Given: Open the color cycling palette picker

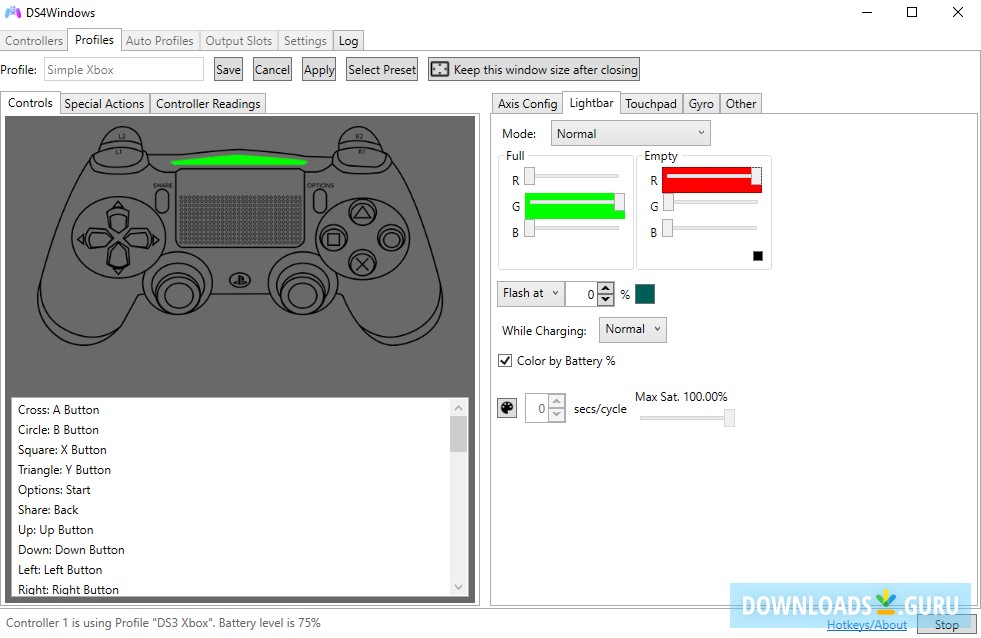Looking at the screenshot, I should pyautogui.click(x=506, y=407).
